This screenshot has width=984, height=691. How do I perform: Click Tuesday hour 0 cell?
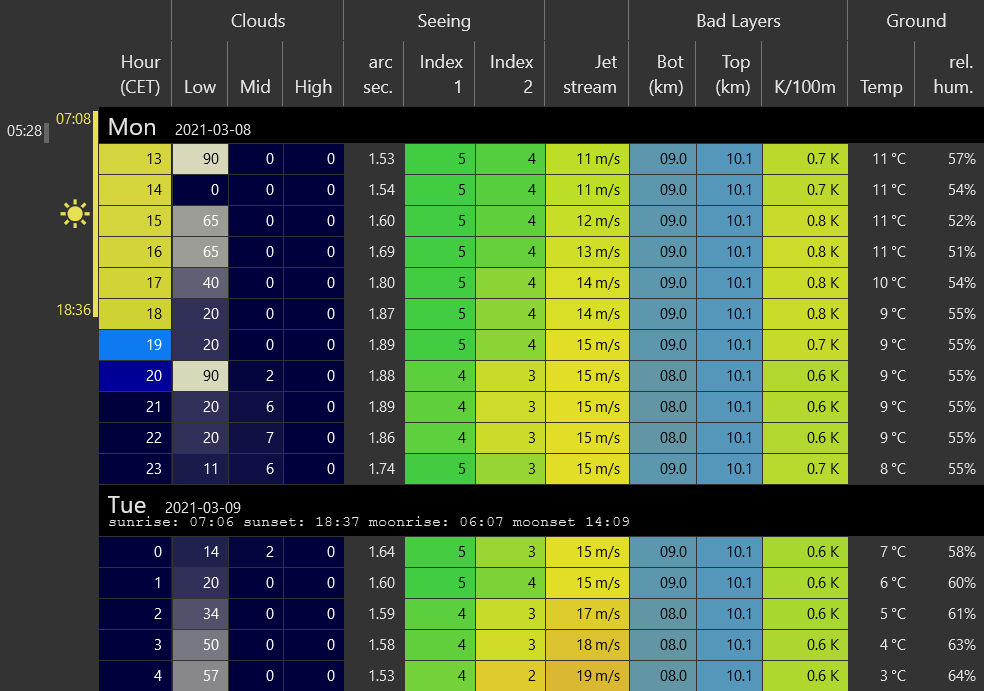pyautogui.click(x=135, y=552)
